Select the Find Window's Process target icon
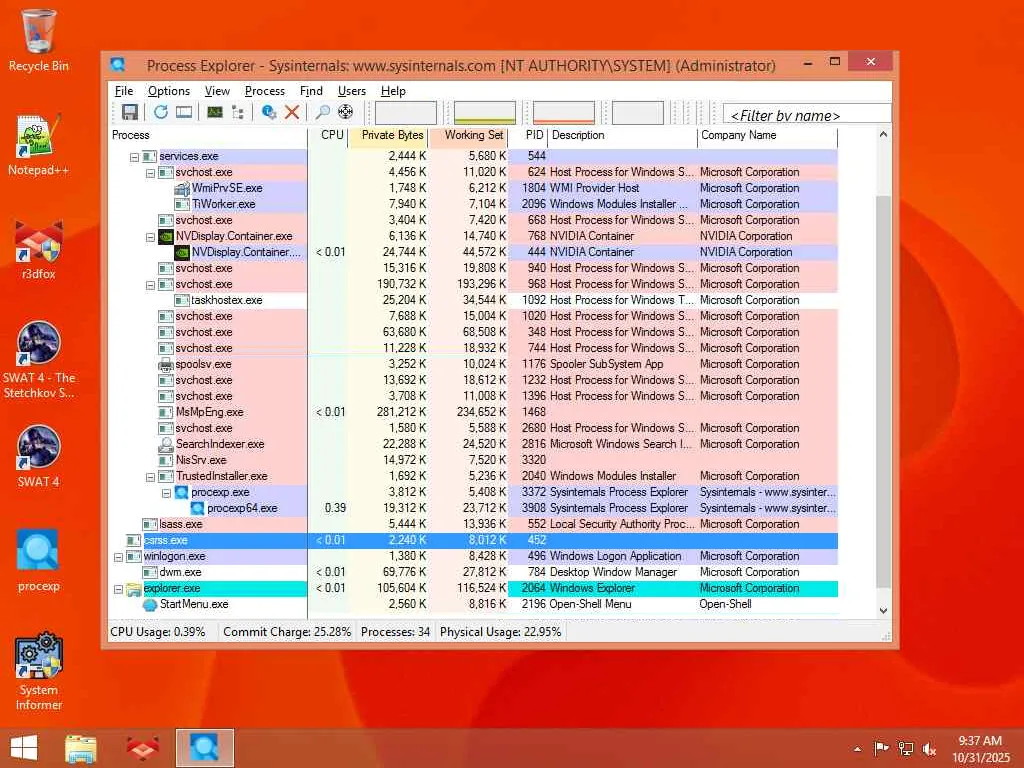Screen dimensions: 1024x768 tap(345, 112)
